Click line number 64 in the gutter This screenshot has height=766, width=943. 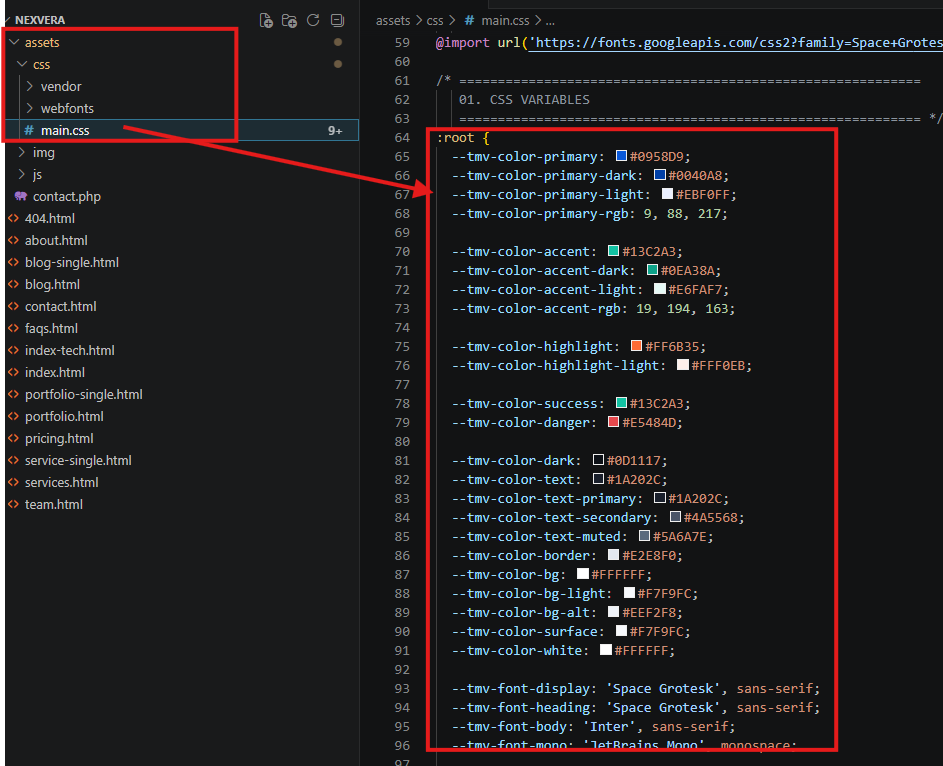(x=402, y=138)
